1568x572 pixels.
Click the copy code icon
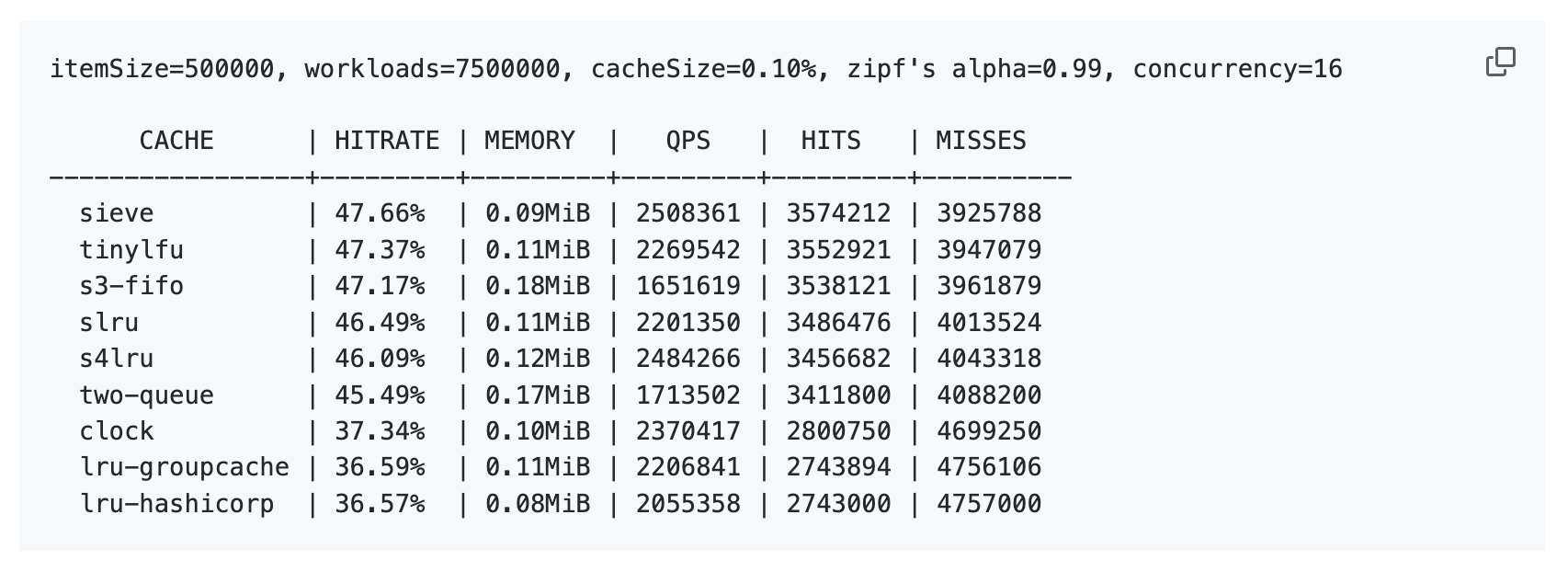point(1500,63)
